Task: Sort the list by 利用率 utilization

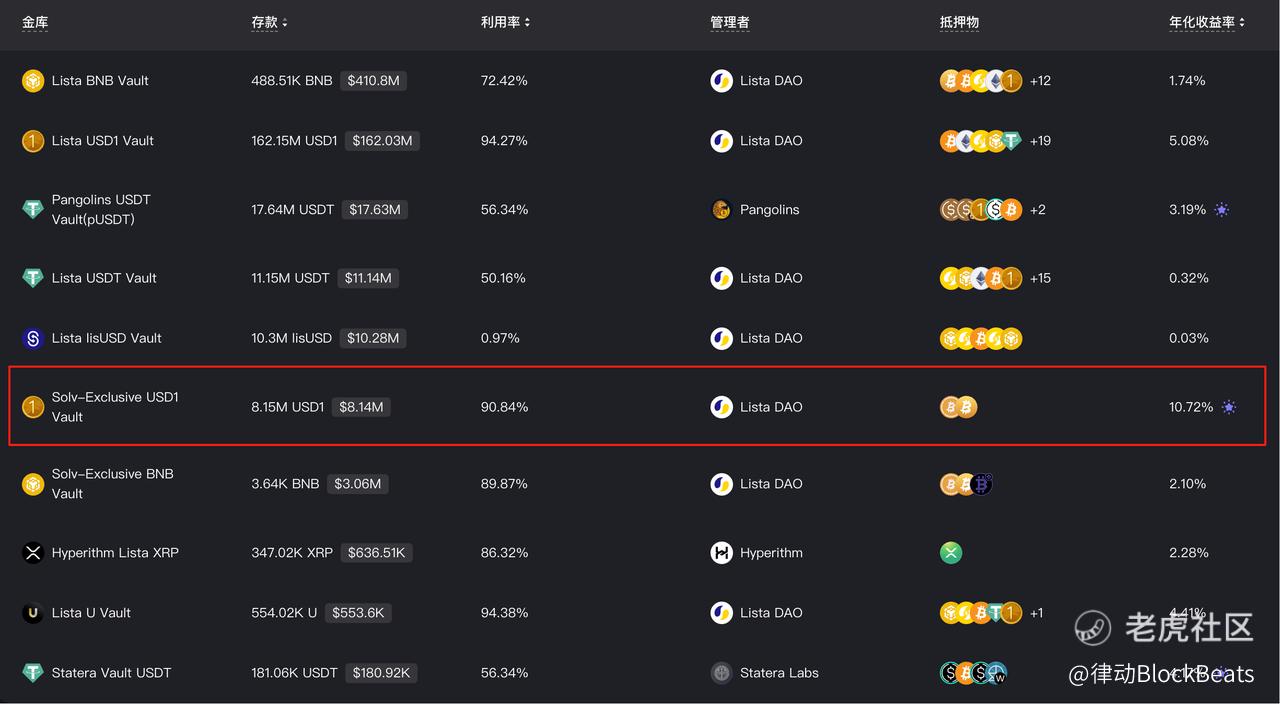Action: click(x=505, y=22)
